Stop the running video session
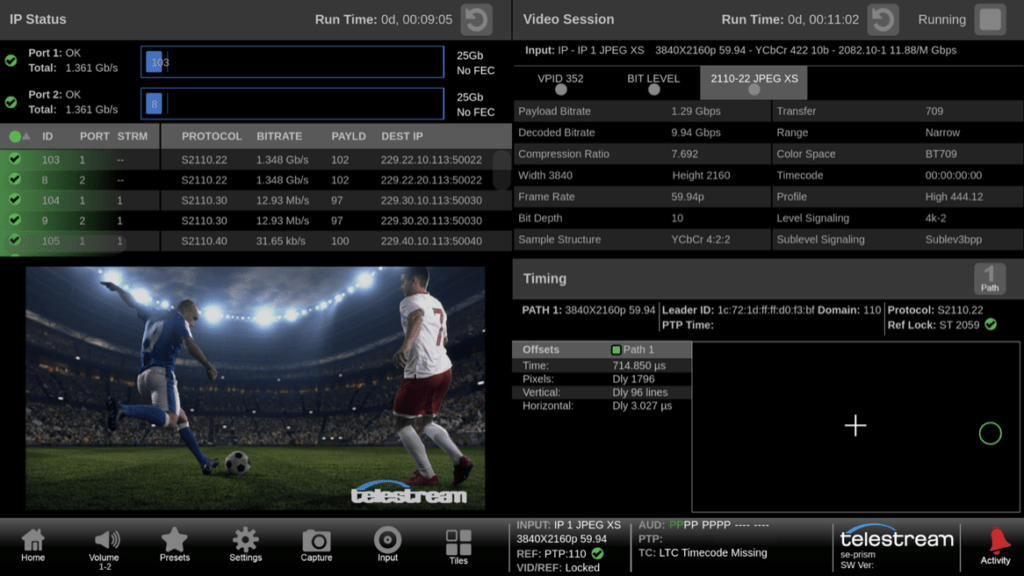Viewport: 1024px width, 576px height. 989,19
